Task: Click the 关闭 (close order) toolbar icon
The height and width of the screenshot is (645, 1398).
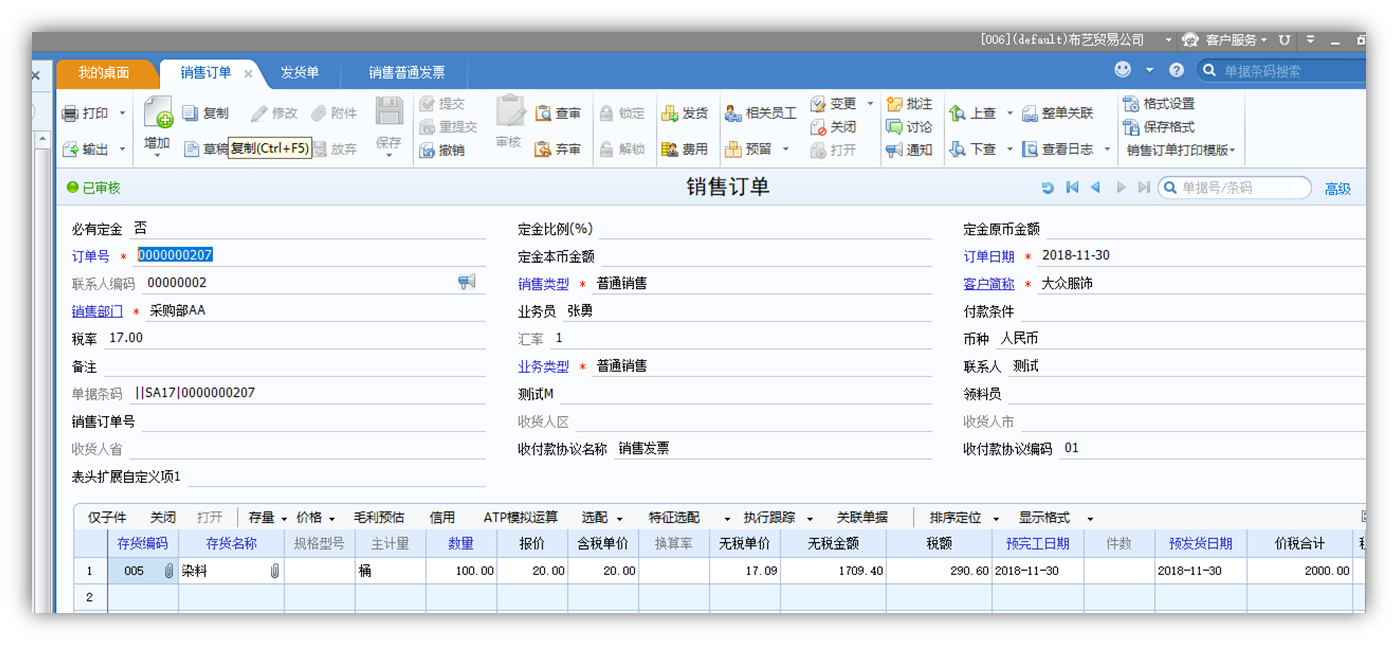Action: [x=818, y=127]
